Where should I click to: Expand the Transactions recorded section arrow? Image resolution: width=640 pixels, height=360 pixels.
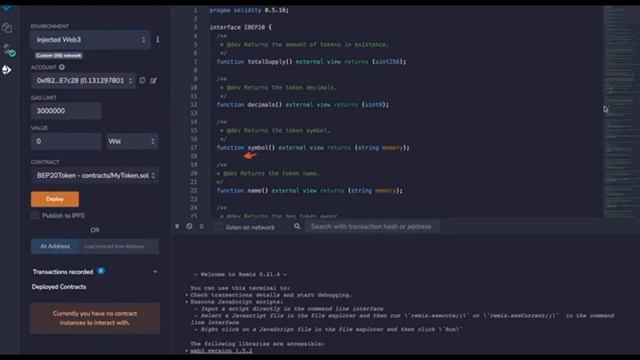[x=155, y=271]
